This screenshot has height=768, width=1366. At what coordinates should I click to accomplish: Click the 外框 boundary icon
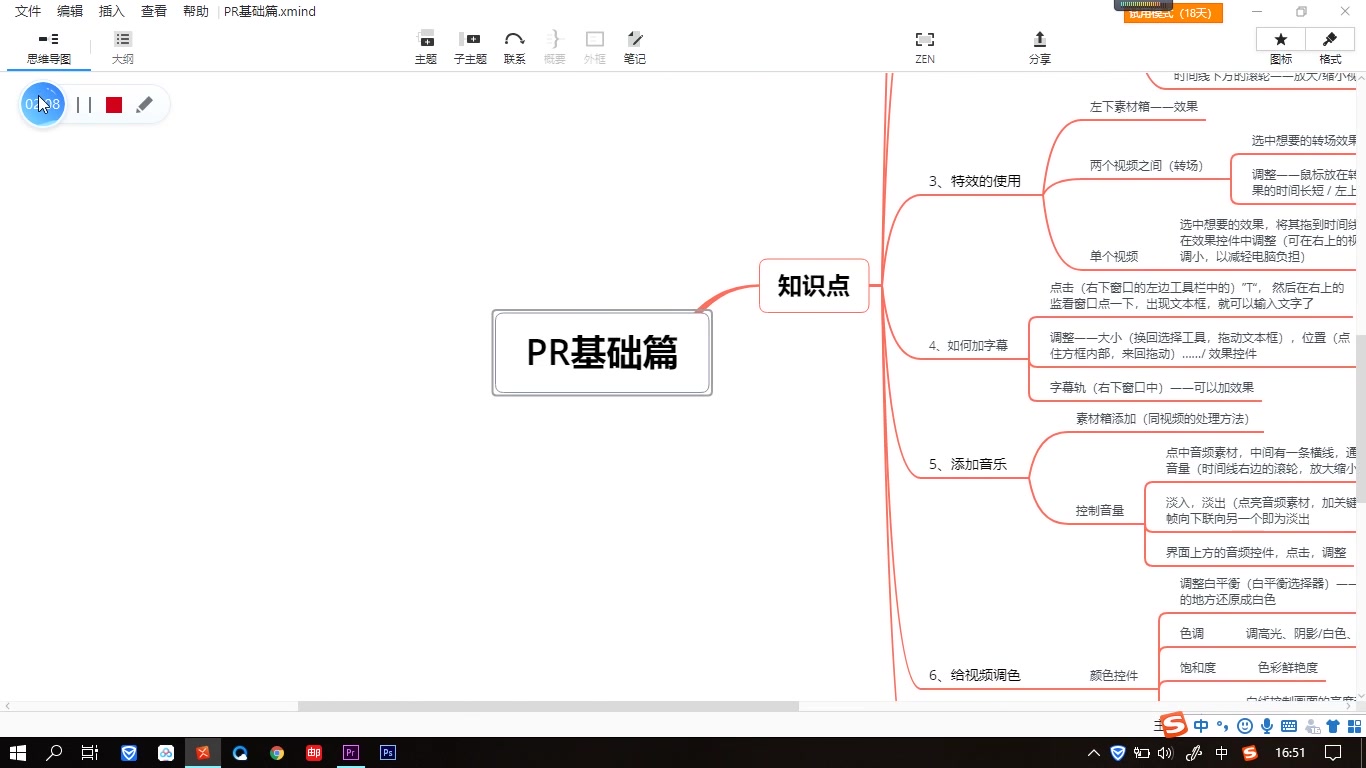[595, 47]
